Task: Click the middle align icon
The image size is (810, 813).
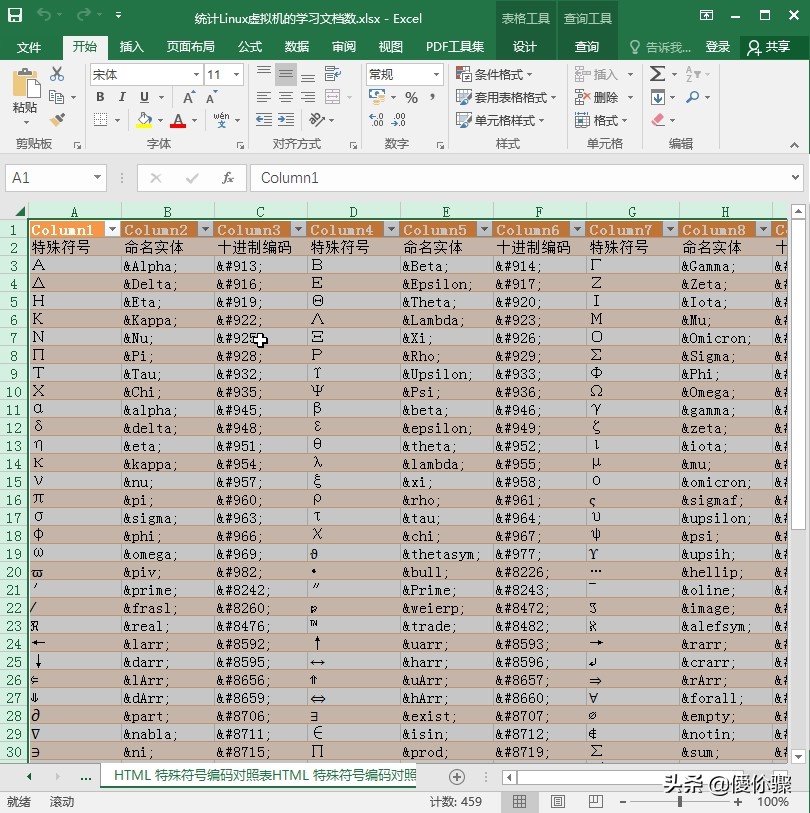Action: pyautogui.click(x=286, y=74)
